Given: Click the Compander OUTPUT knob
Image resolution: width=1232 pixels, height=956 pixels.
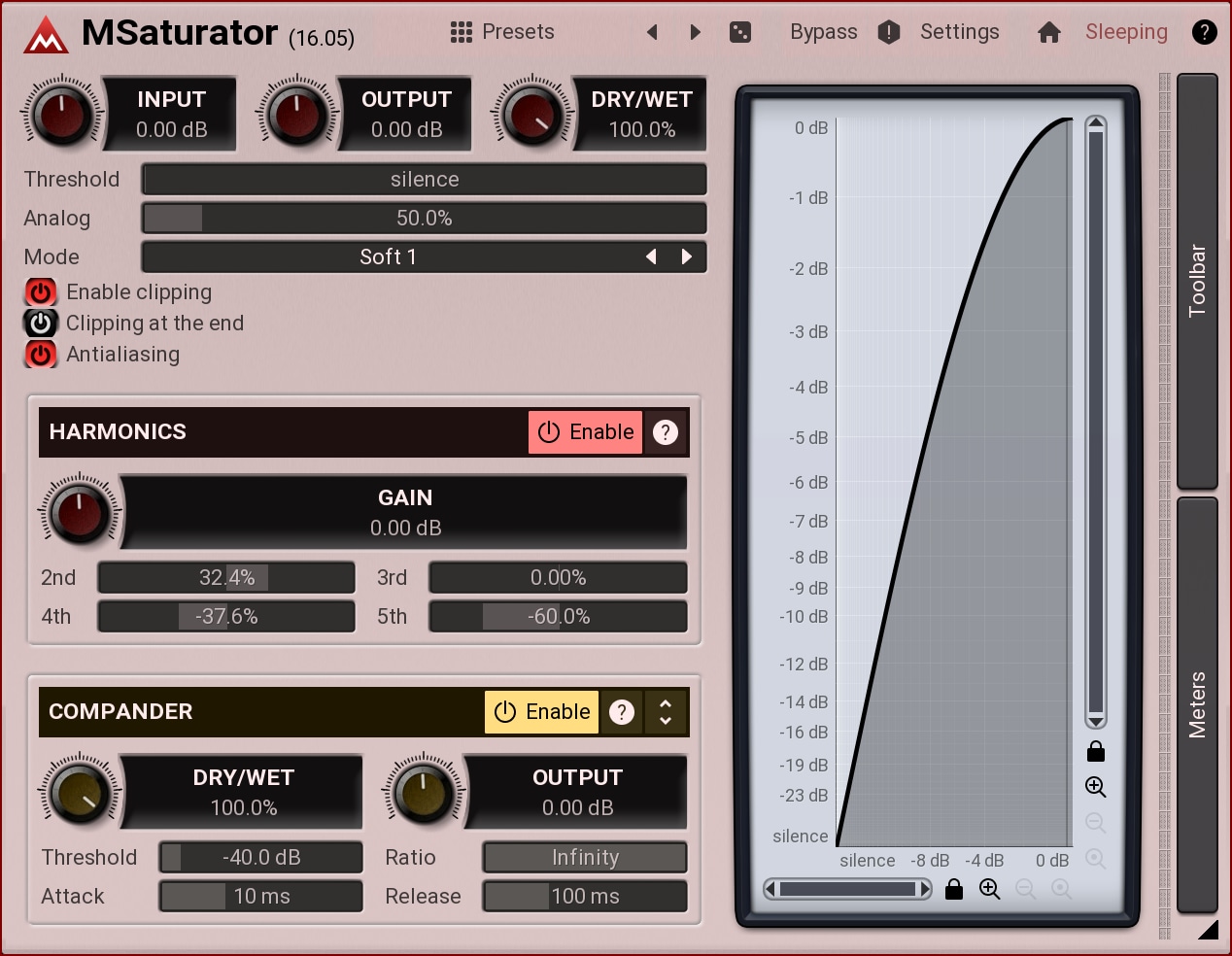Looking at the screenshot, I should coord(425,793).
